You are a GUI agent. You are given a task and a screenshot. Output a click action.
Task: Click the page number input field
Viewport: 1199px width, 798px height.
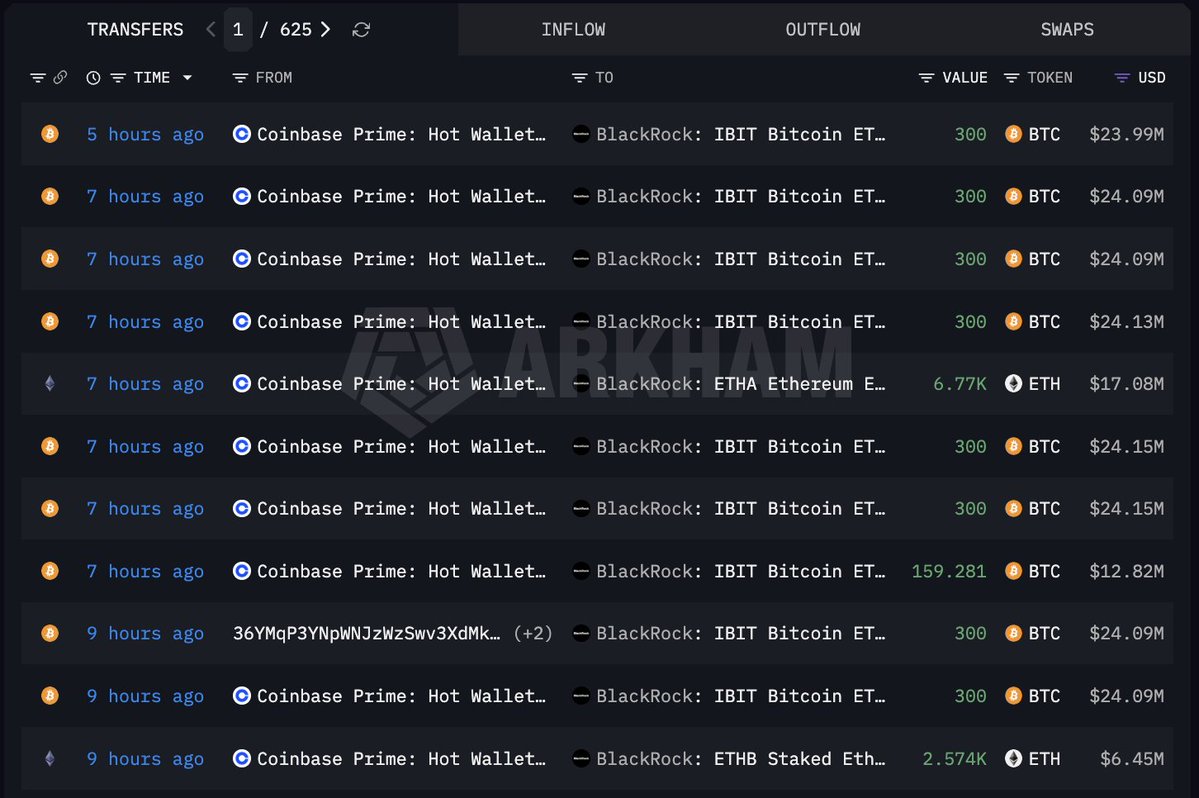[x=238, y=30]
